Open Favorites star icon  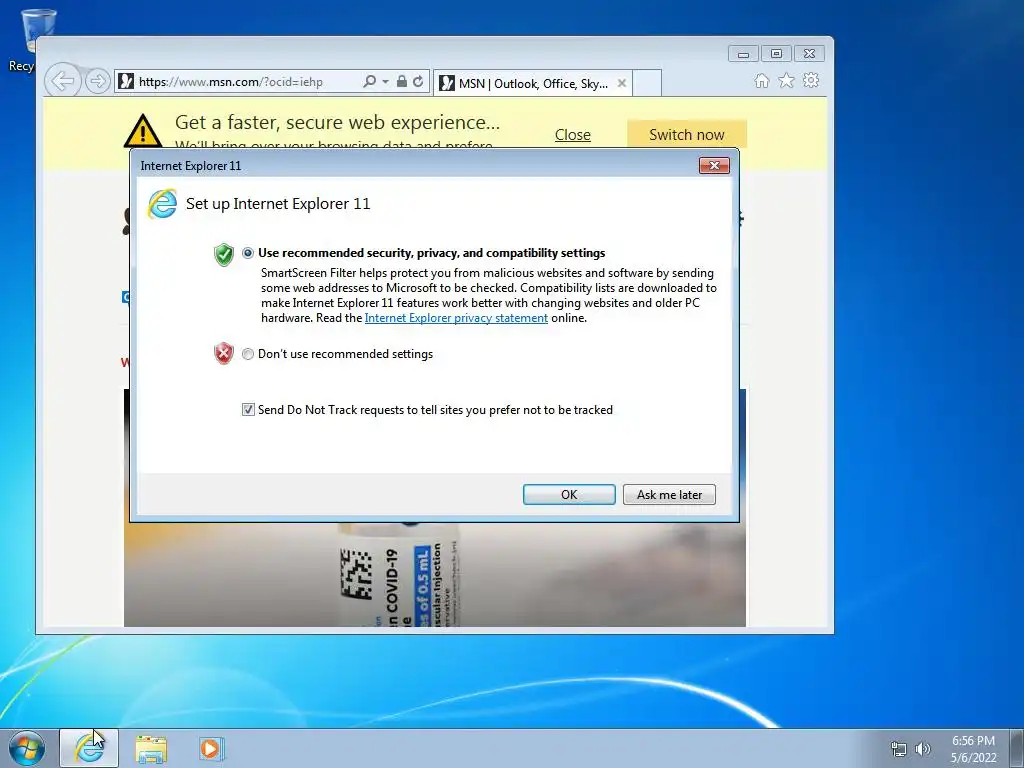point(786,80)
